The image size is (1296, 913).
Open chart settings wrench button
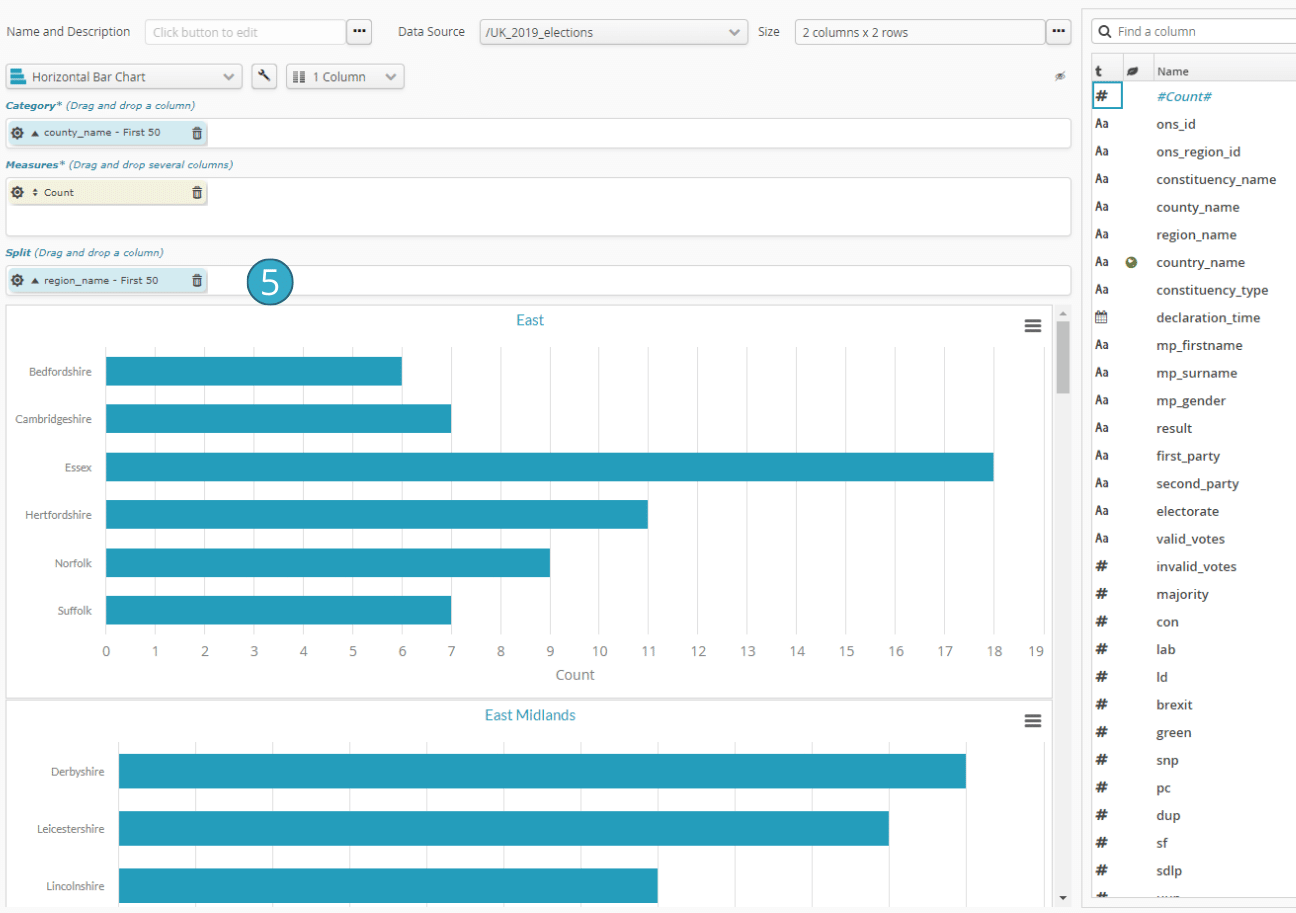tap(264, 76)
